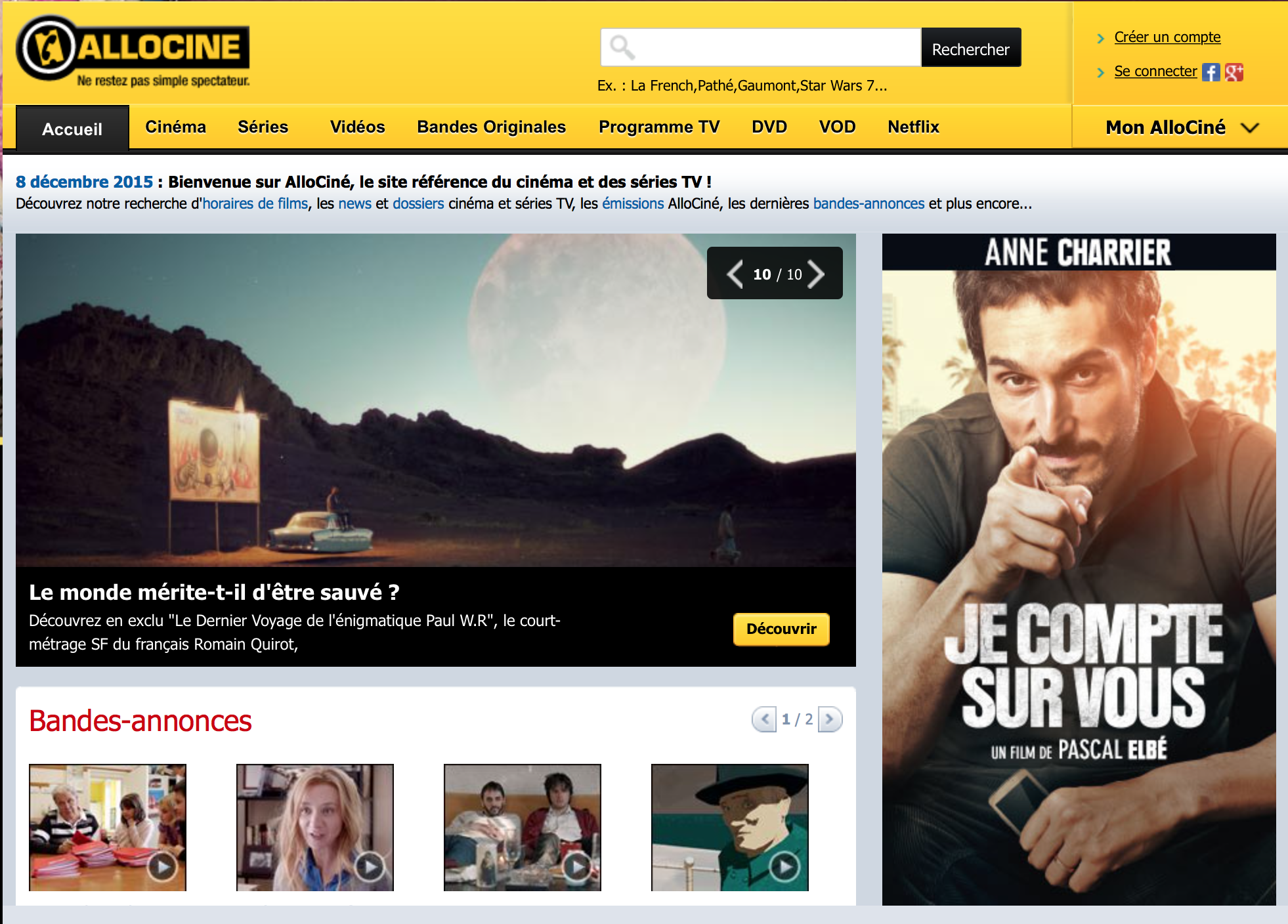Viewport: 1288px width, 924px height.
Task: Sign in with the Google+ icon
Action: coord(1234,72)
